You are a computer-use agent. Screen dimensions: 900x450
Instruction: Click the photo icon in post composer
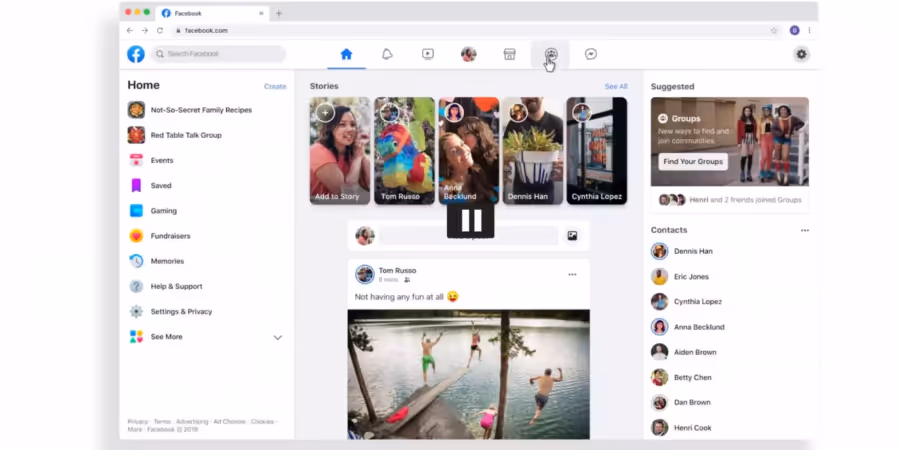tap(572, 236)
